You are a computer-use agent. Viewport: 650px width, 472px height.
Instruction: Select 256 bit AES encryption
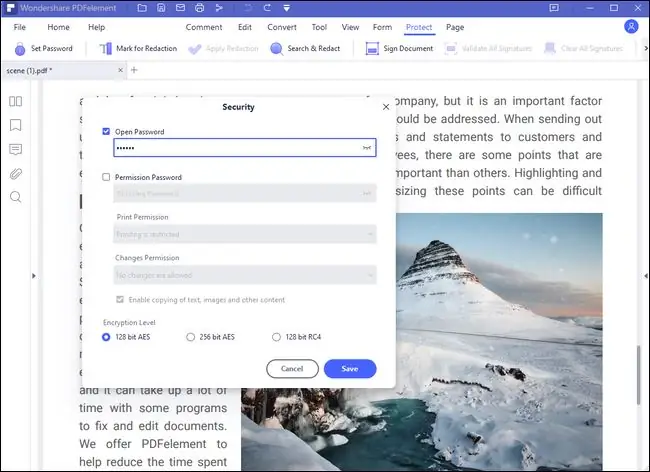pos(191,337)
